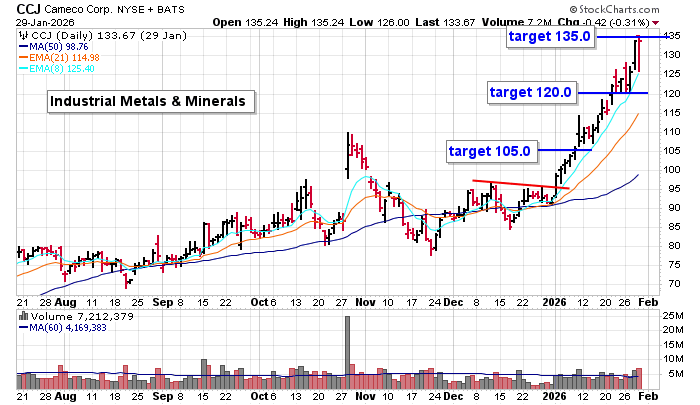The width and height of the screenshot is (700, 405).
Task: Click the cyan EMA(8) legend line marker
Action: coord(23,70)
